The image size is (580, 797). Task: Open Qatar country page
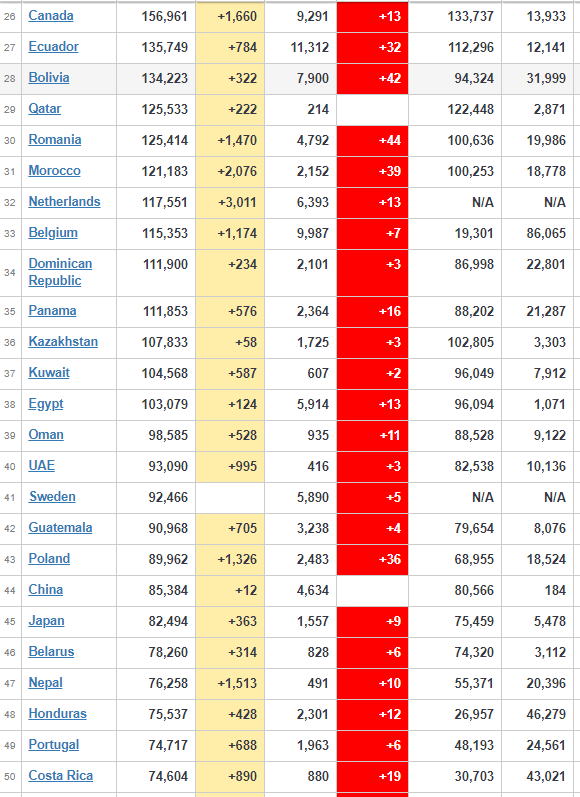click(45, 109)
